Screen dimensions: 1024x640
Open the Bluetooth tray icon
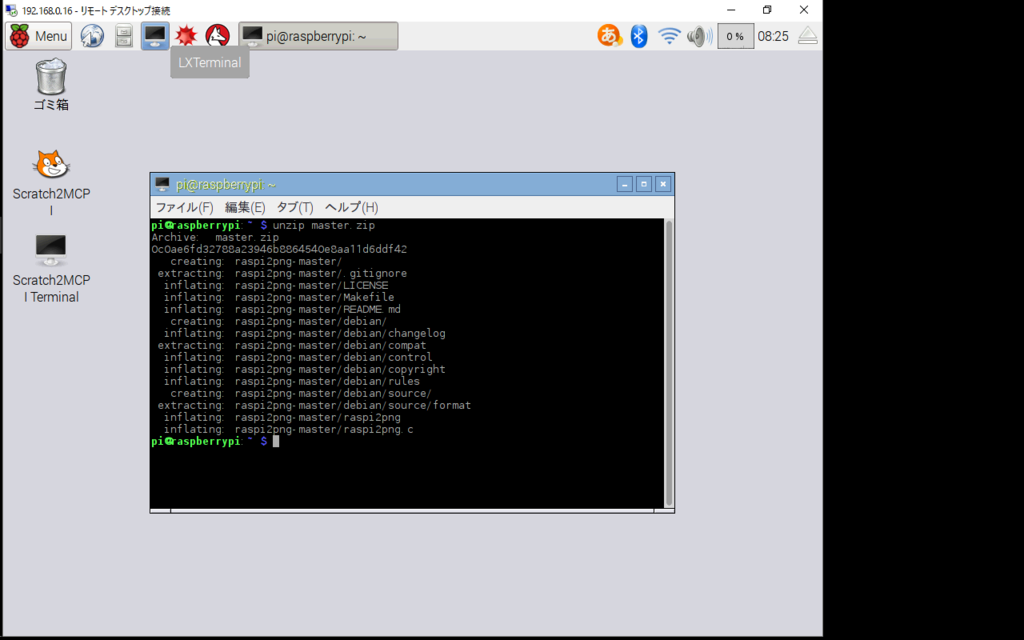(639, 36)
